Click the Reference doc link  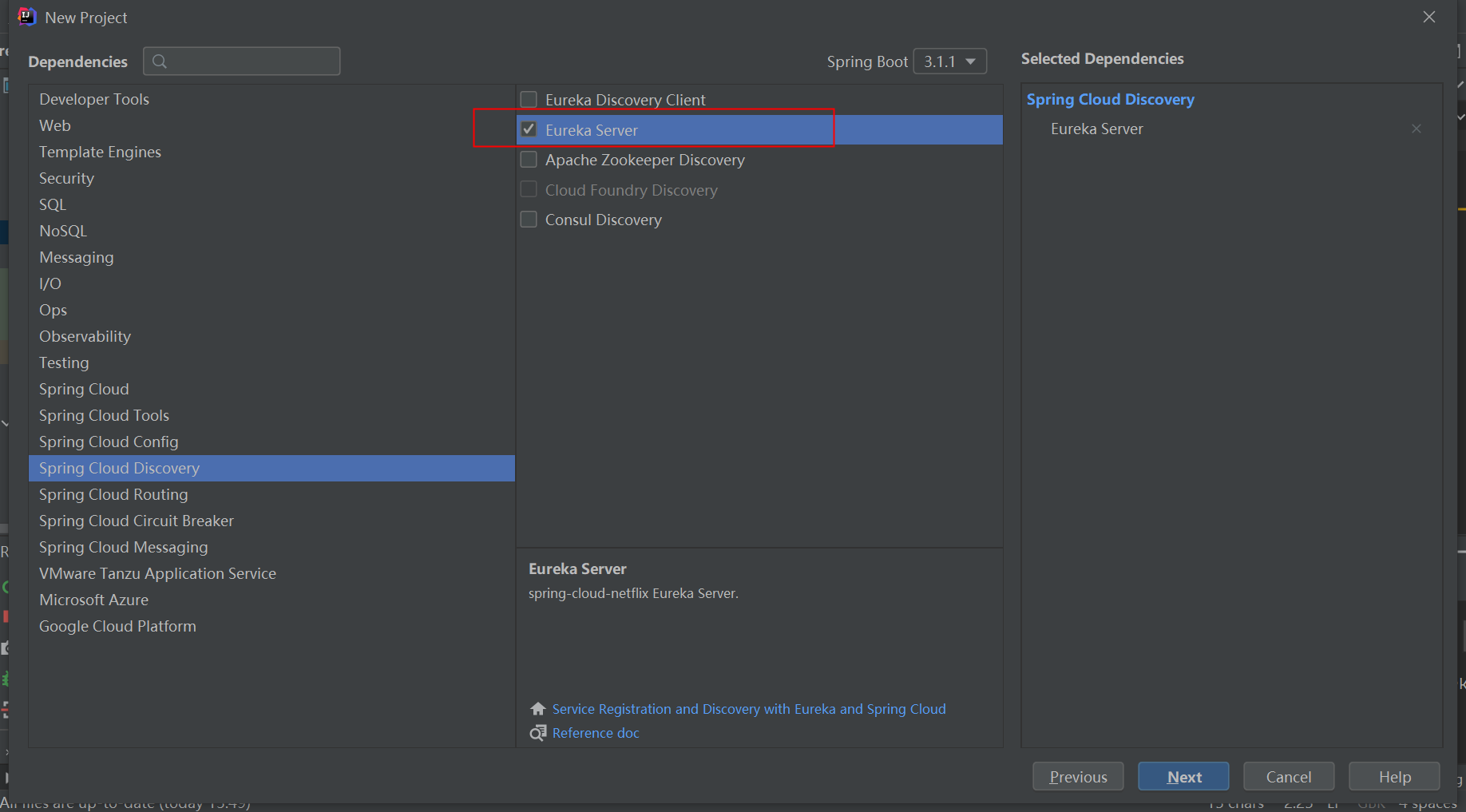pos(596,733)
